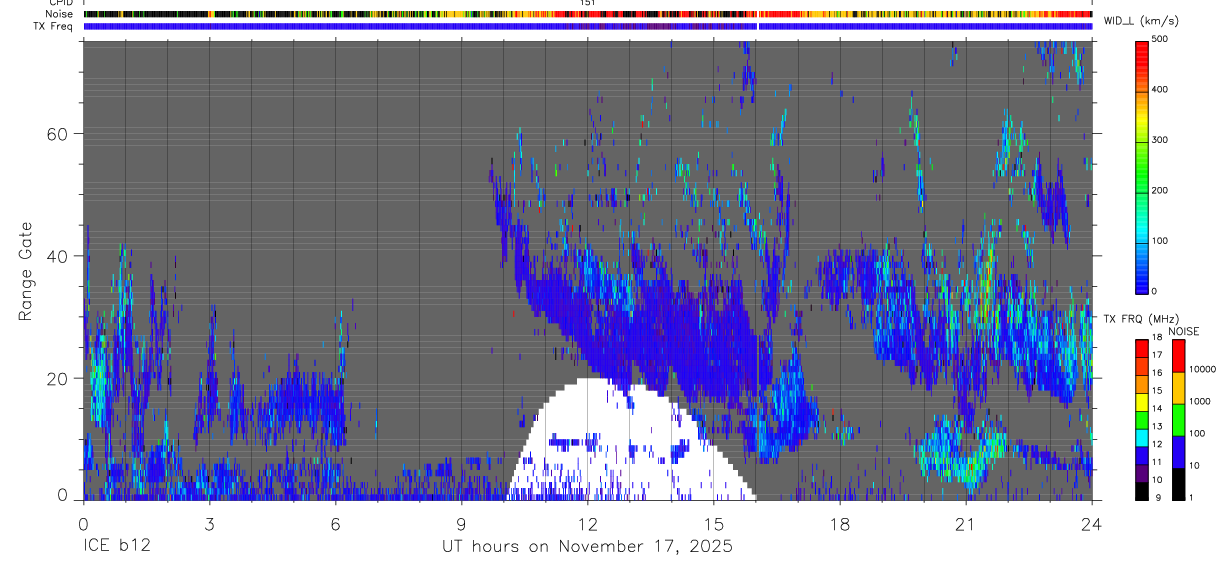
Task: Click the 15 label on TX FRQ legend
Action: point(1158,391)
